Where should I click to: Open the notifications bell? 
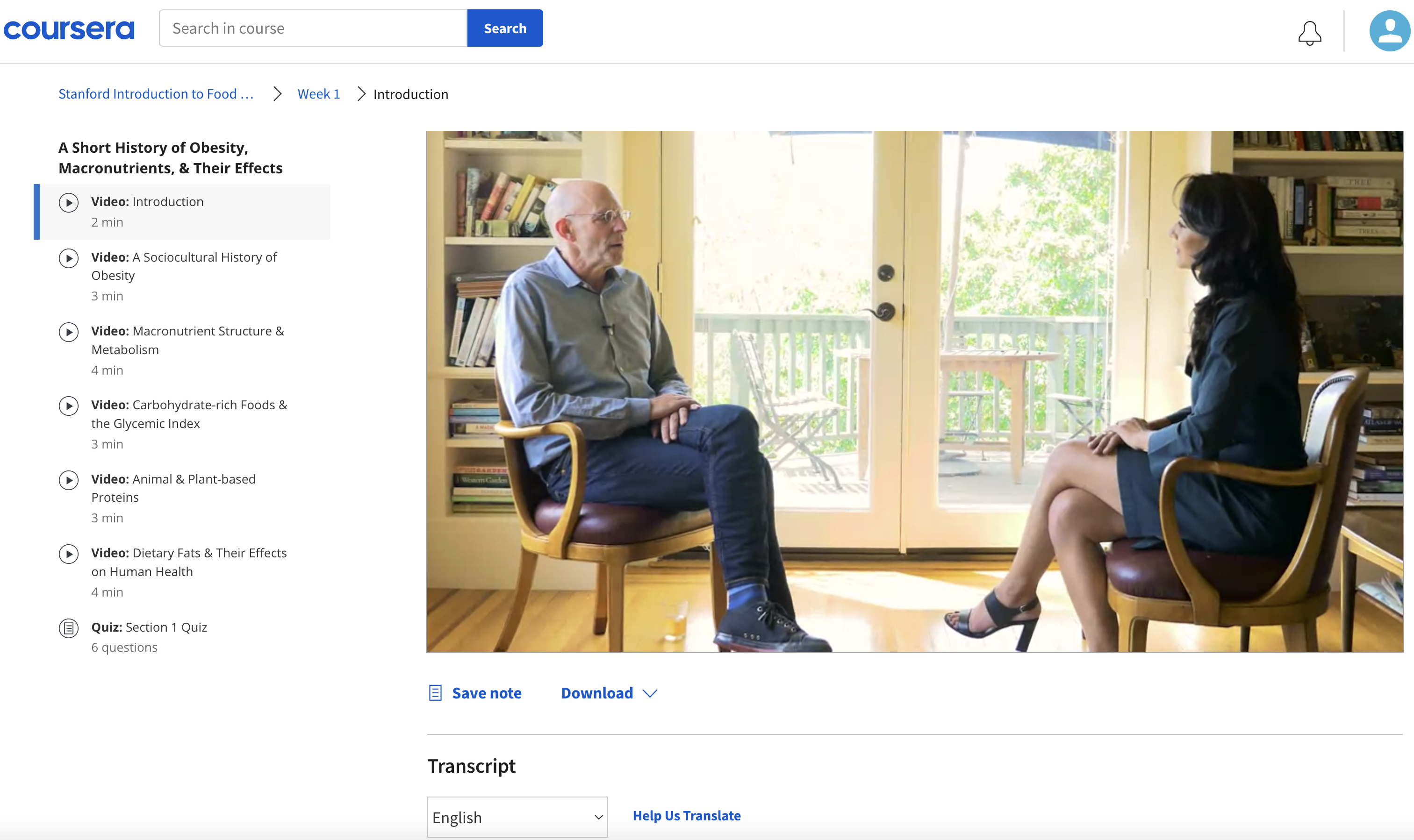point(1309,33)
